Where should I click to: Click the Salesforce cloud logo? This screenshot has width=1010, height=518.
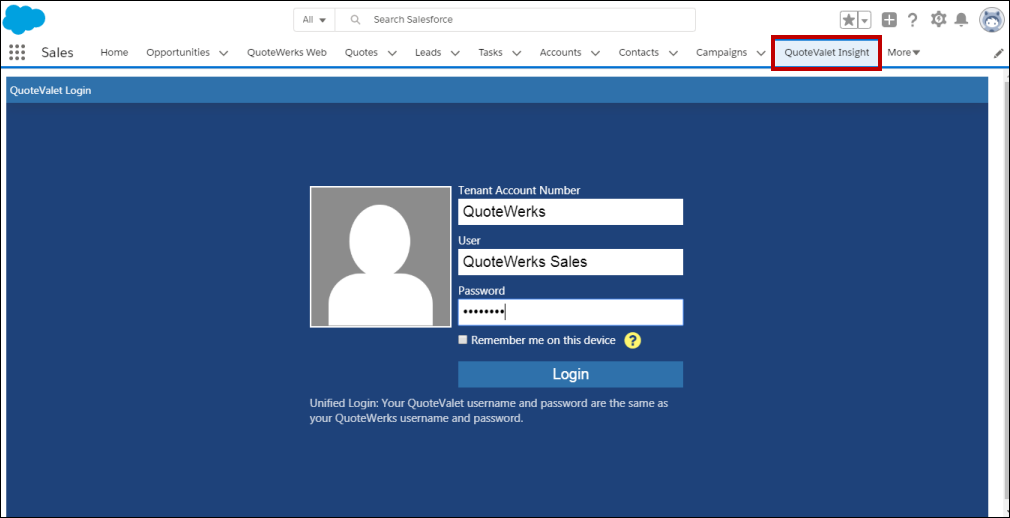coord(25,19)
